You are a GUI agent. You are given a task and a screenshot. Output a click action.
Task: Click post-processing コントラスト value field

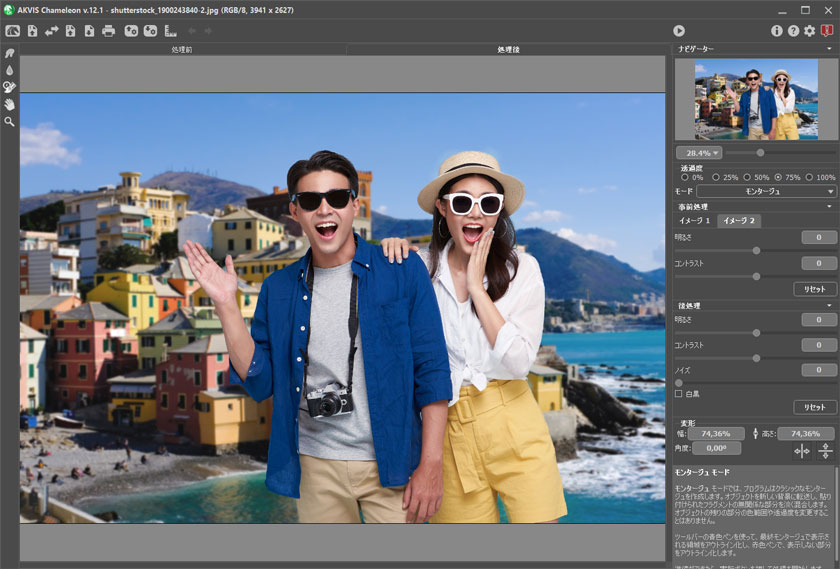819,345
